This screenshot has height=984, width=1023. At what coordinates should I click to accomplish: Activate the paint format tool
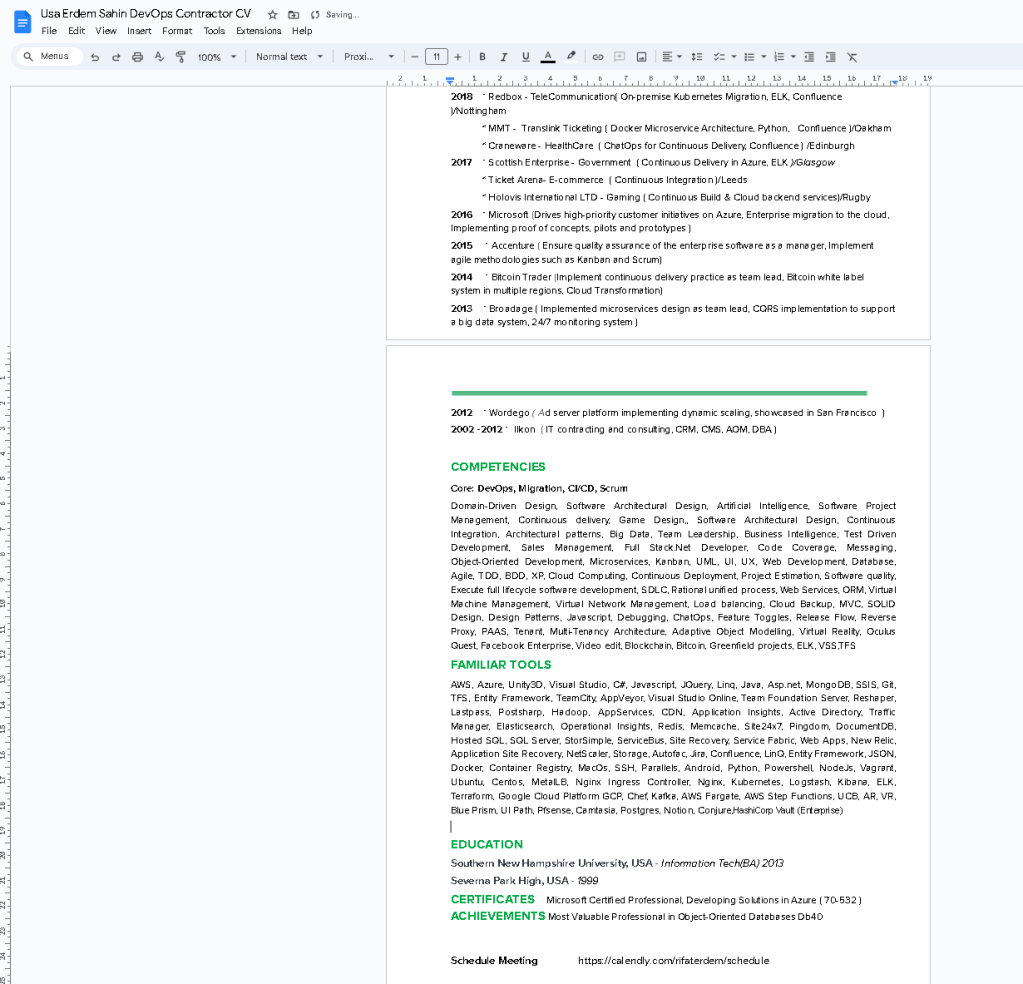pos(181,57)
